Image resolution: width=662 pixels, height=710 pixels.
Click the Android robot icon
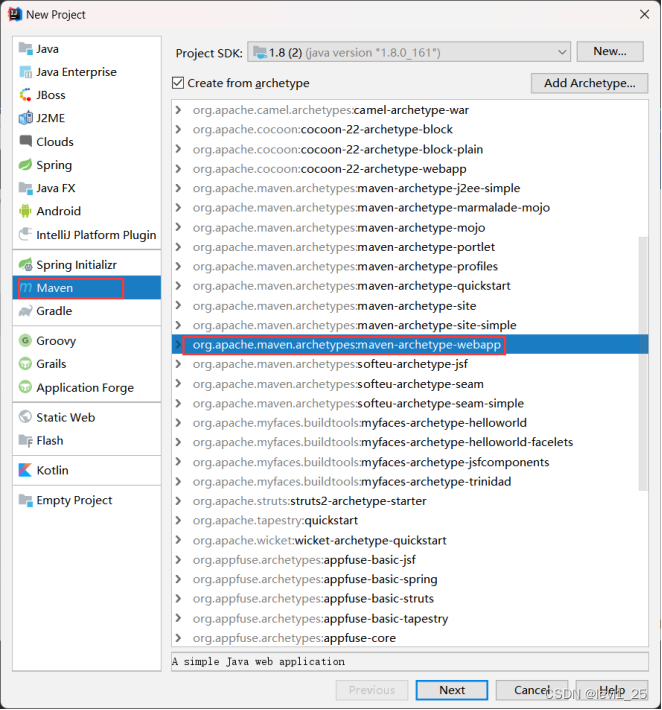pyautogui.click(x=25, y=211)
